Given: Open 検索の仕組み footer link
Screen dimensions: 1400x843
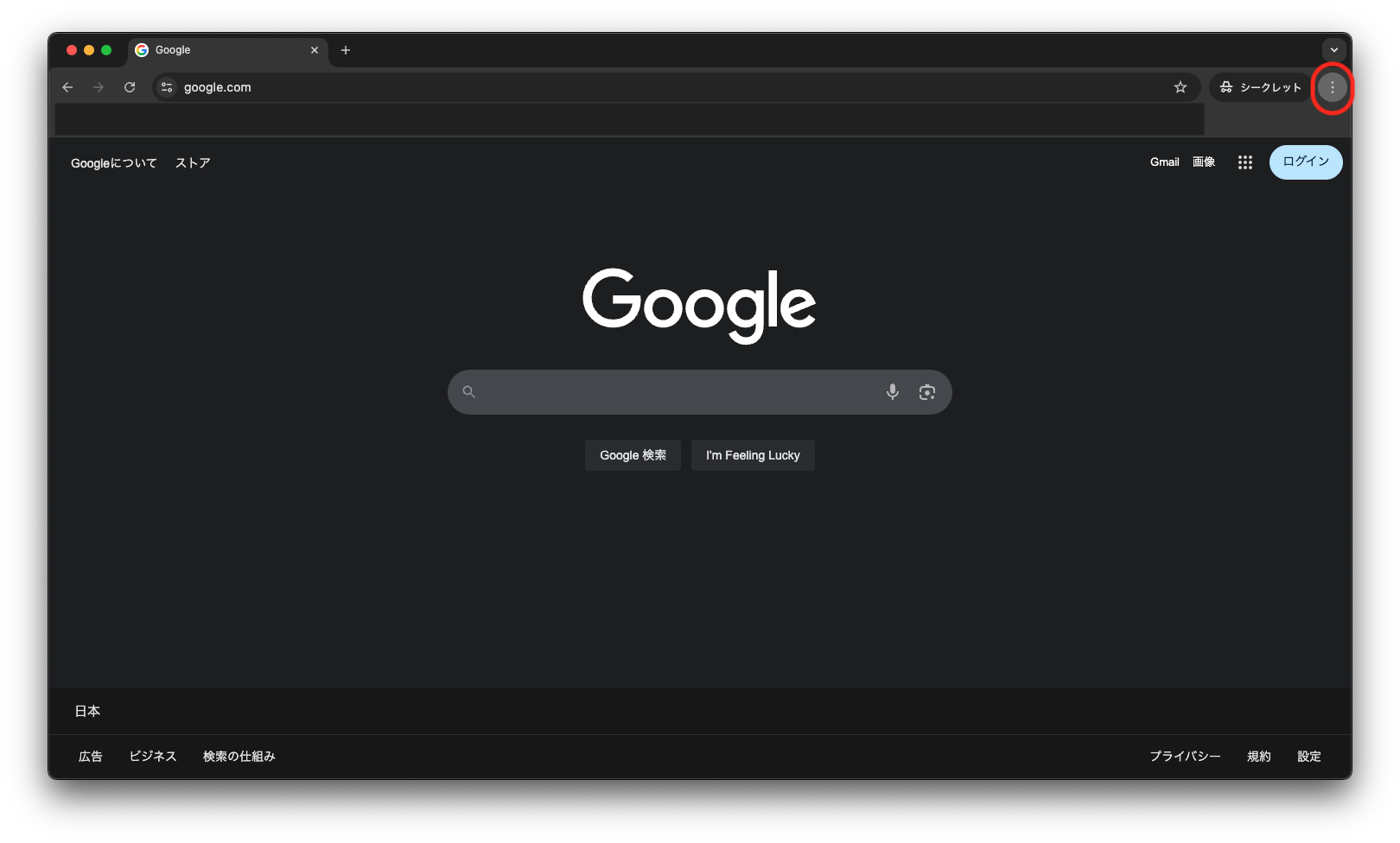Looking at the screenshot, I should (x=239, y=757).
